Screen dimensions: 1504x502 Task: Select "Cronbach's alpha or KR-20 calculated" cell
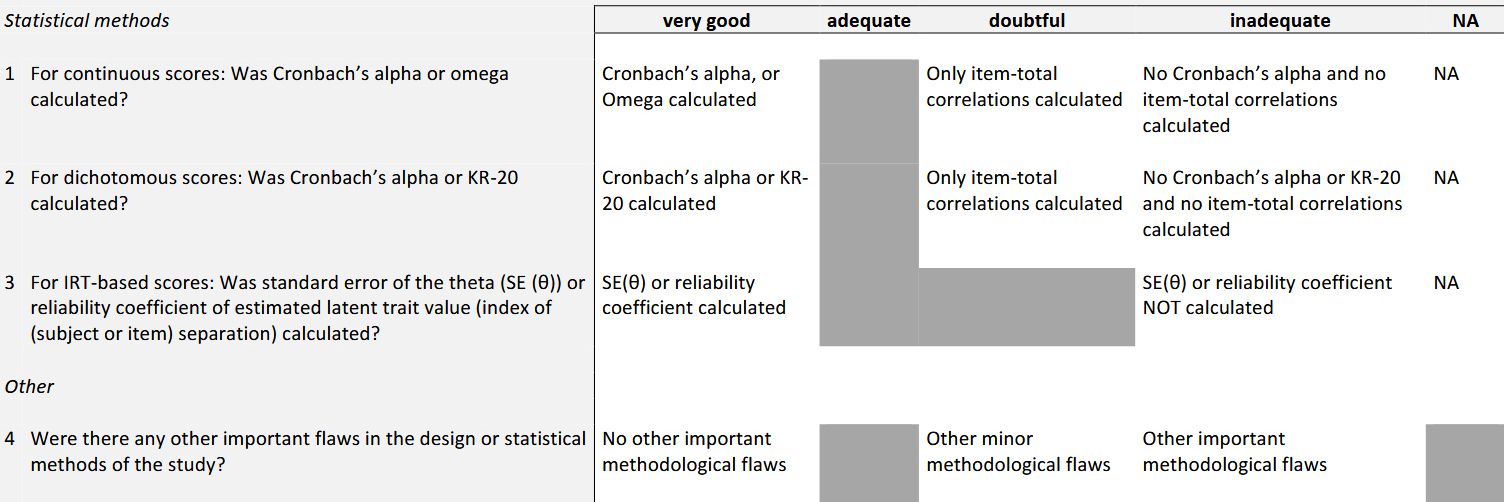tap(705, 190)
